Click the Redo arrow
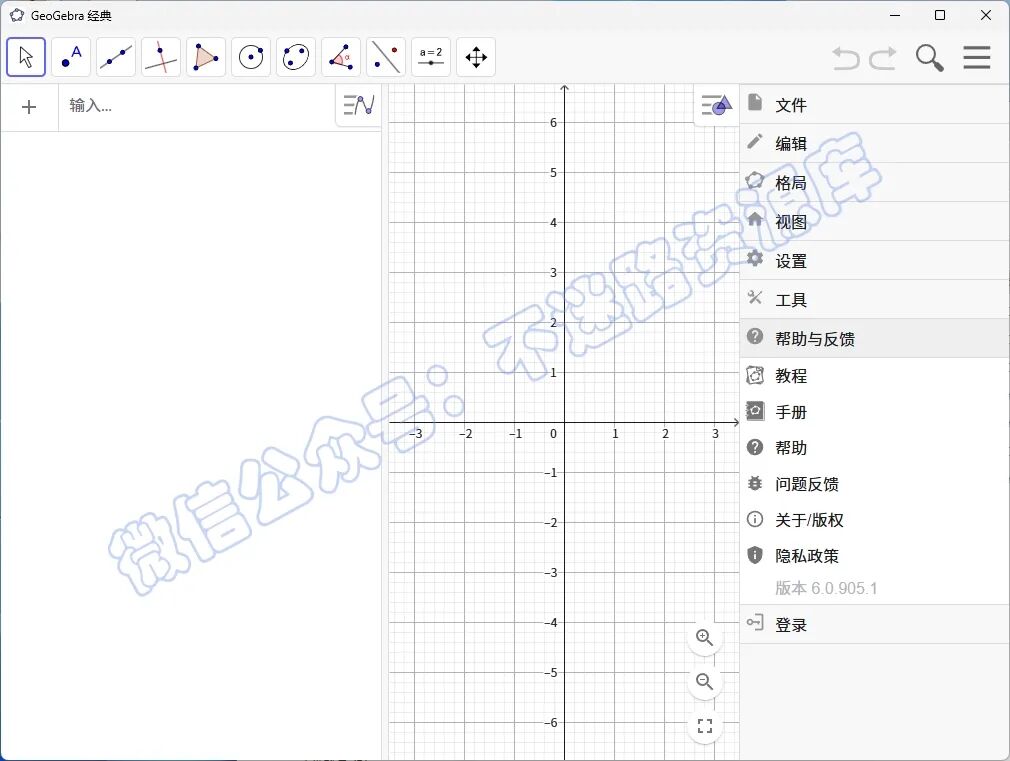 883,58
